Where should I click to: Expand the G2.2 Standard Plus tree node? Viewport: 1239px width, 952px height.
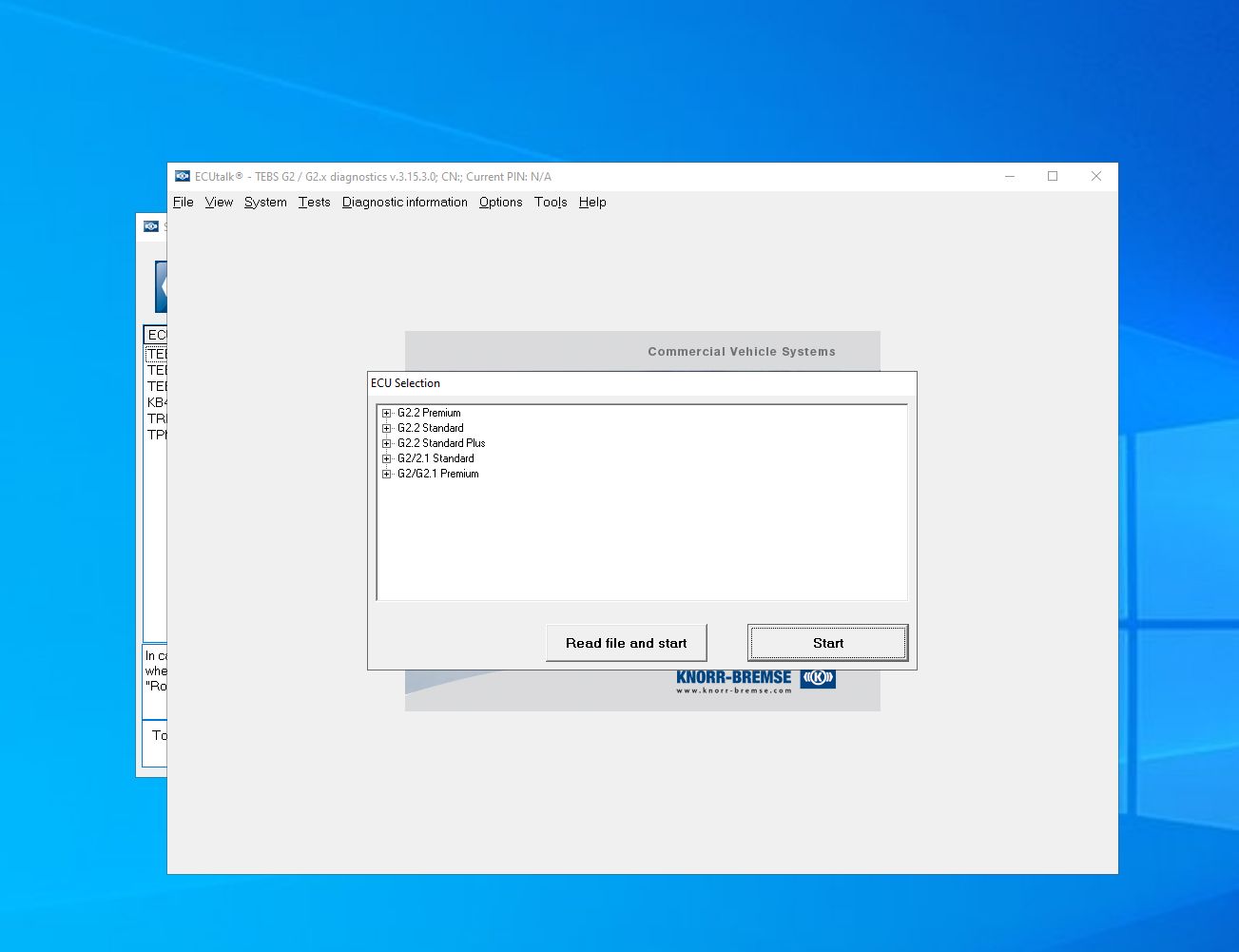click(386, 443)
